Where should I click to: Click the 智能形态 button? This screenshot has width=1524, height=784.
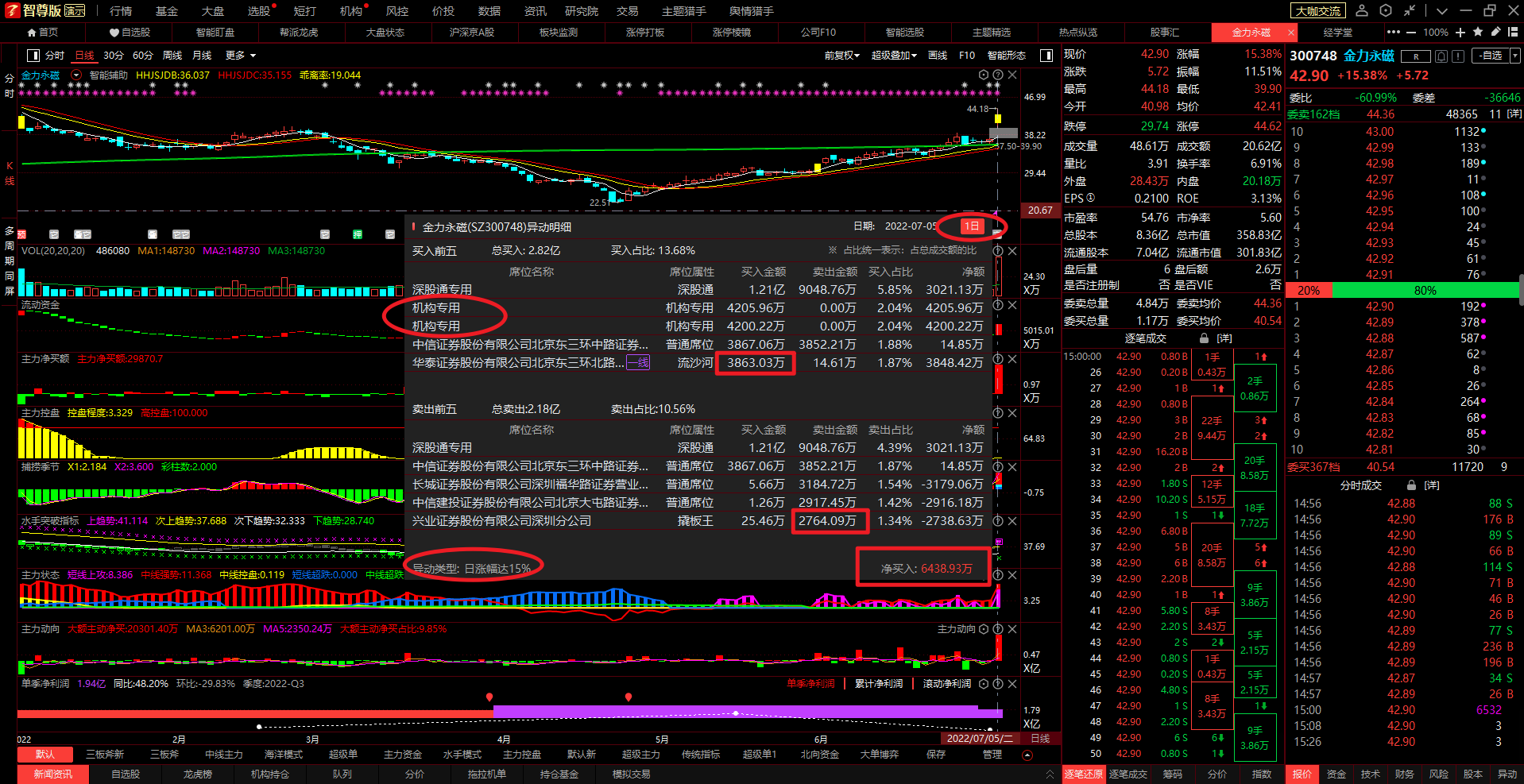[1007, 56]
